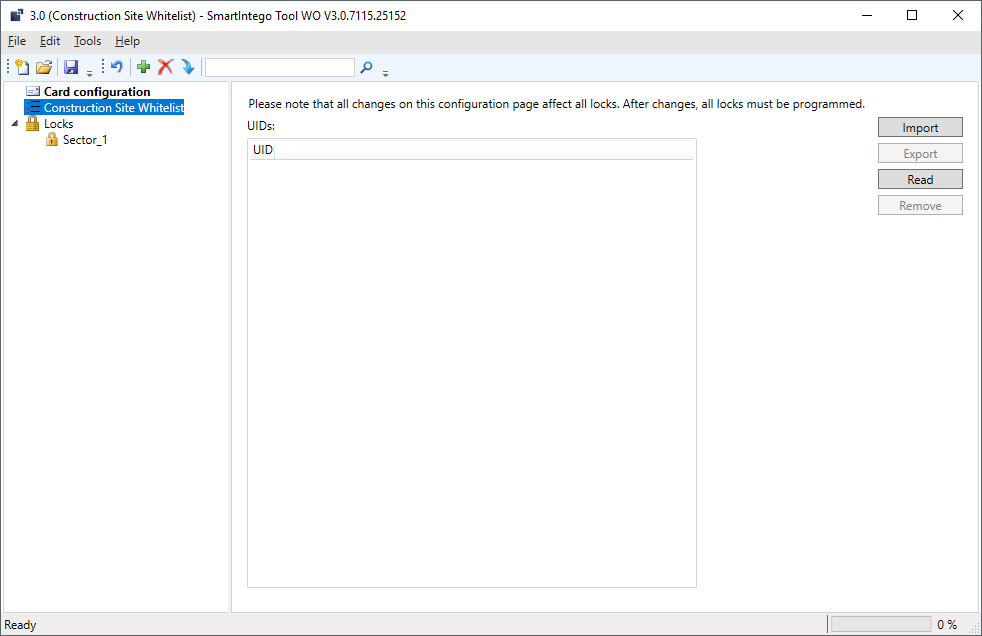Open the Edit menu
The width and height of the screenshot is (982, 636).
(x=50, y=41)
